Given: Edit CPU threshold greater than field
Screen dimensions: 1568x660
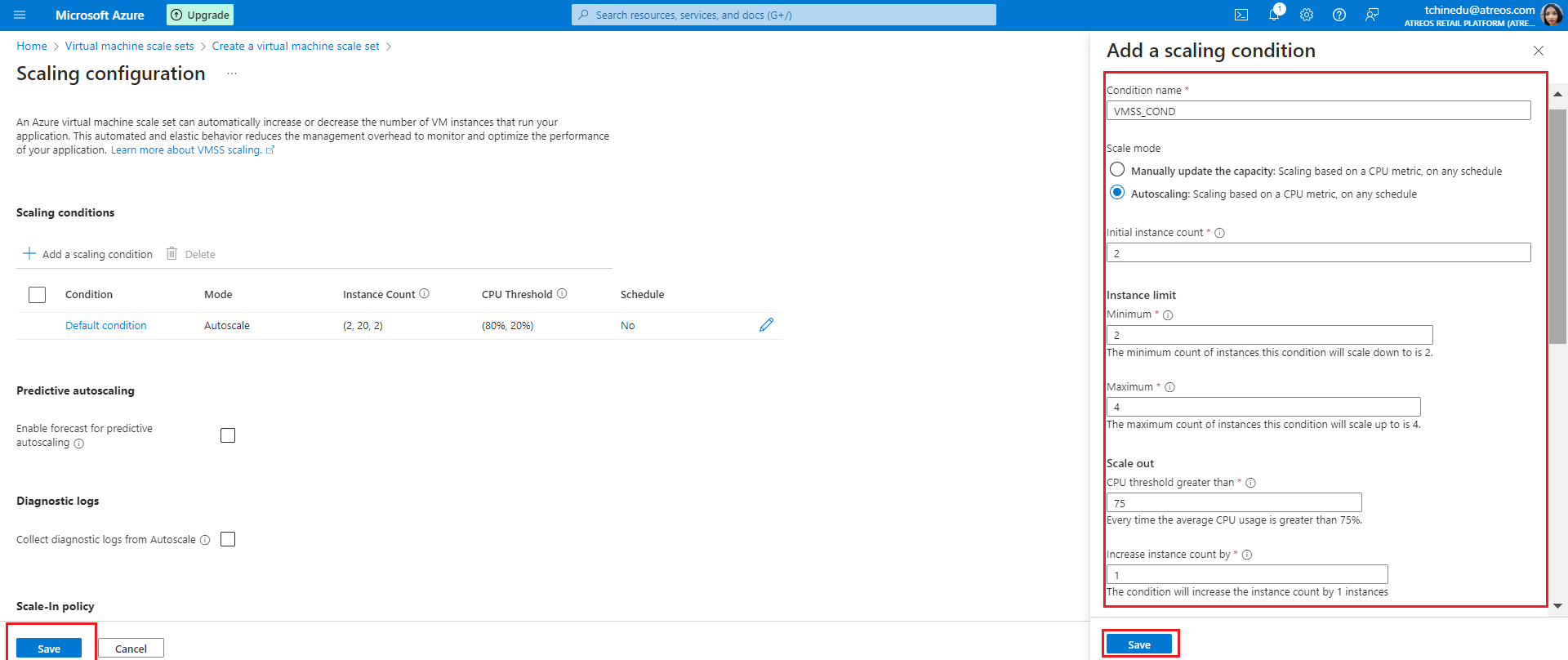Looking at the screenshot, I should pyautogui.click(x=1234, y=503).
